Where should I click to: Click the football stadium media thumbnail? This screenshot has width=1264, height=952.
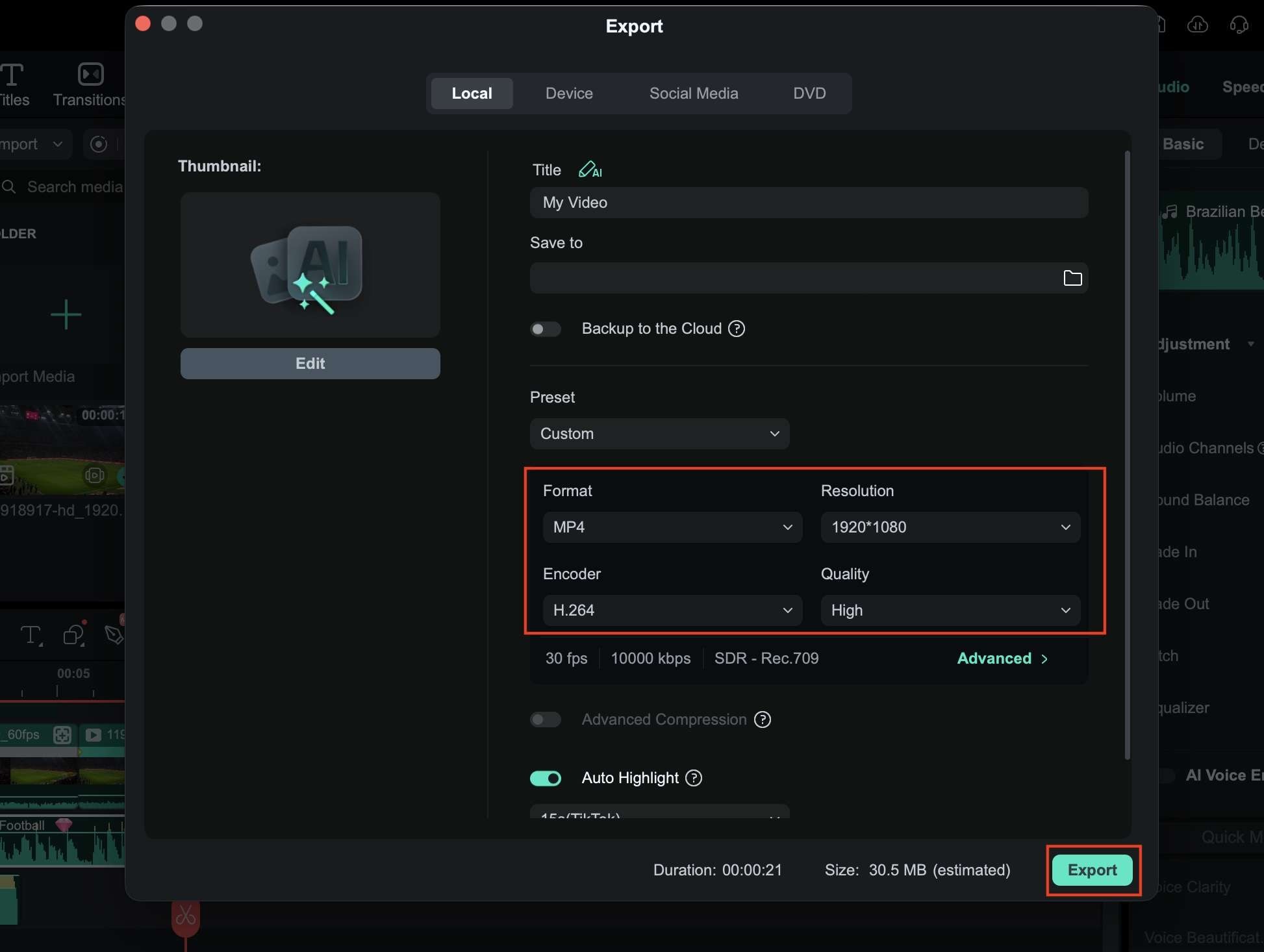pyautogui.click(x=62, y=449)
